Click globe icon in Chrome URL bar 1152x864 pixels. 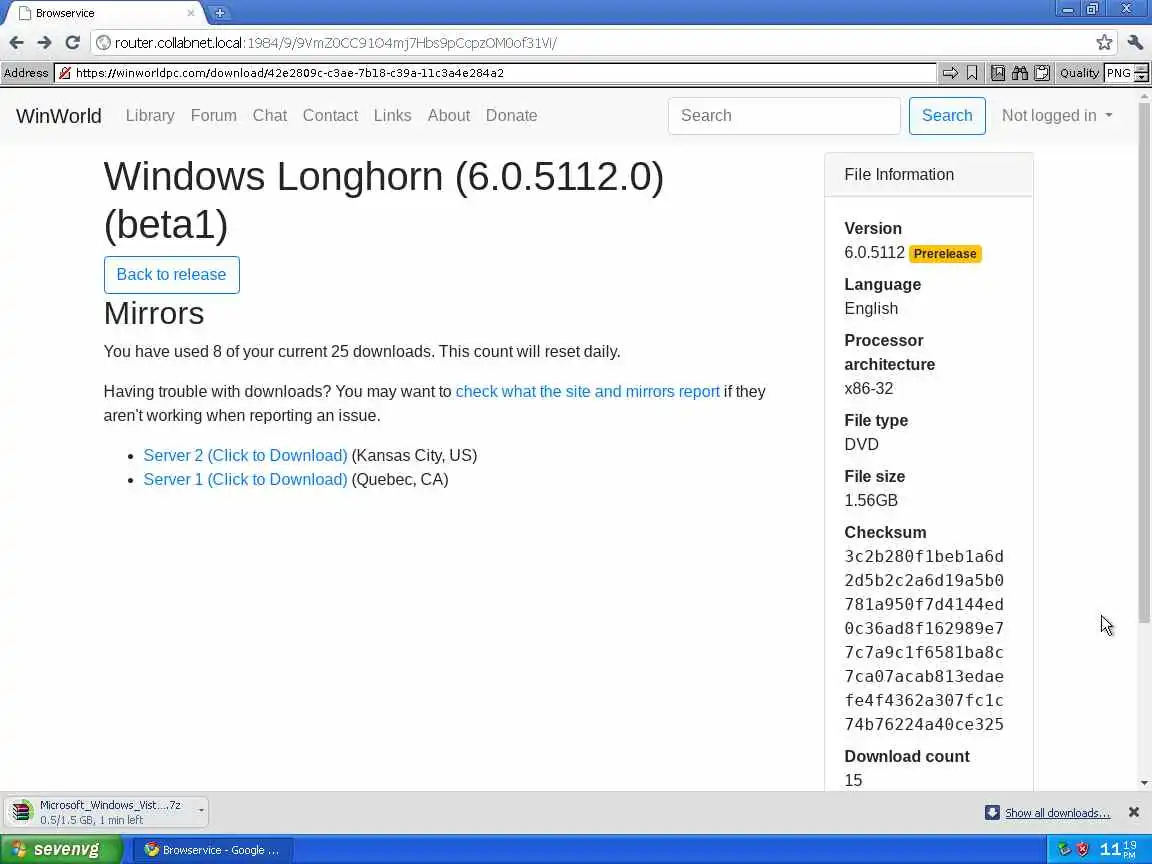(104, 43)
